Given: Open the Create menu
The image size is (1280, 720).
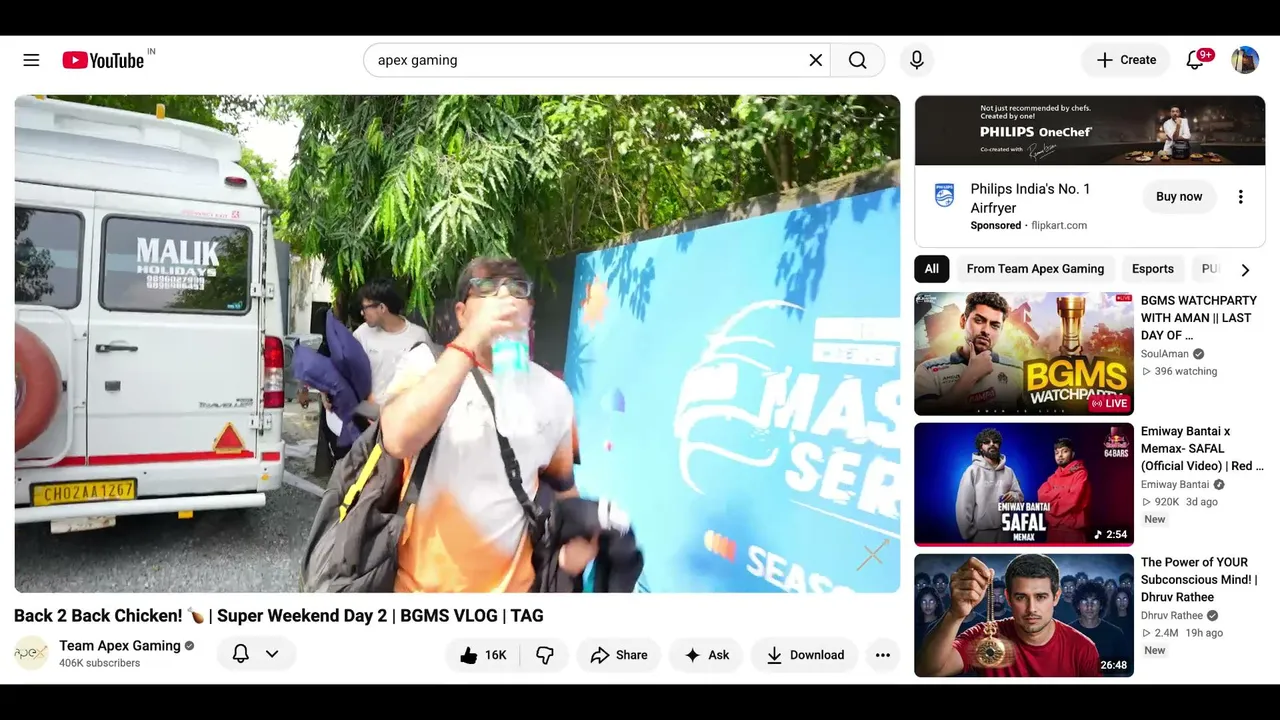Looking at the screenshot, I should click(1126, 60).
